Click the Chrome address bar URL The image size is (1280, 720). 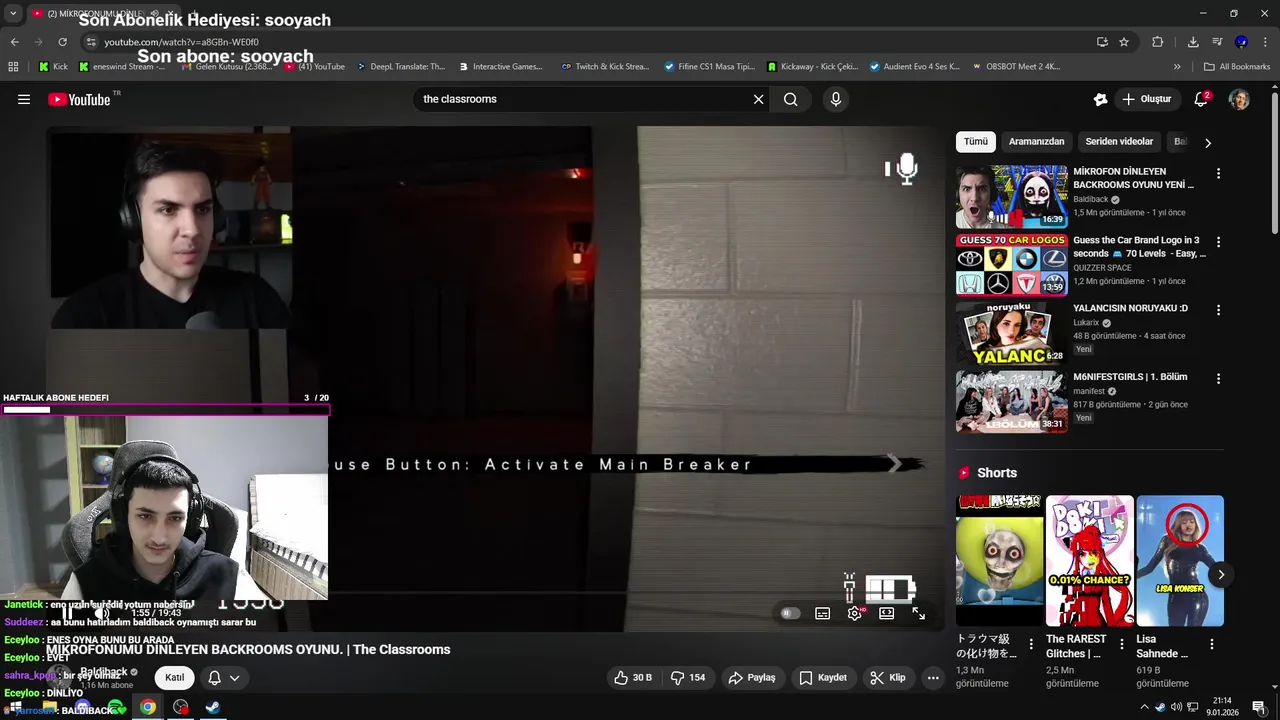click(x=181, y=42)
